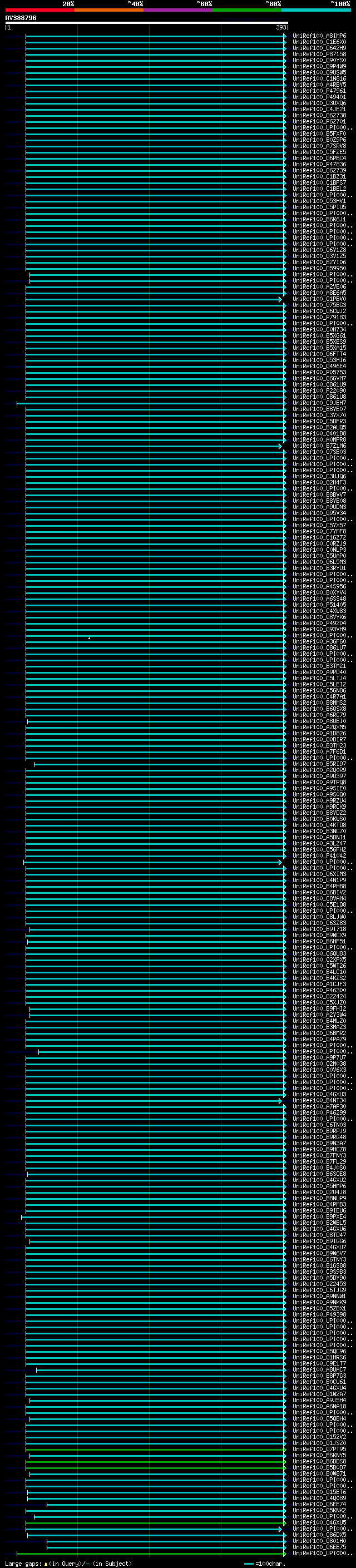
Task: Select the UniRef100_B0W871 label
Action: pos(319,1473)
